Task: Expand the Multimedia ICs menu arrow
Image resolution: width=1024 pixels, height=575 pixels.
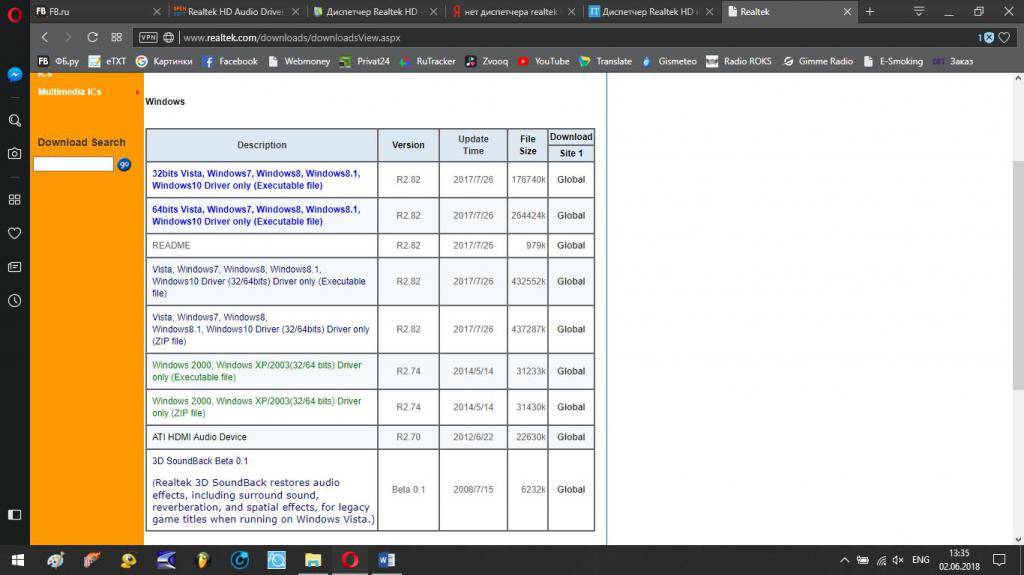Action: [x=137, y=92]
